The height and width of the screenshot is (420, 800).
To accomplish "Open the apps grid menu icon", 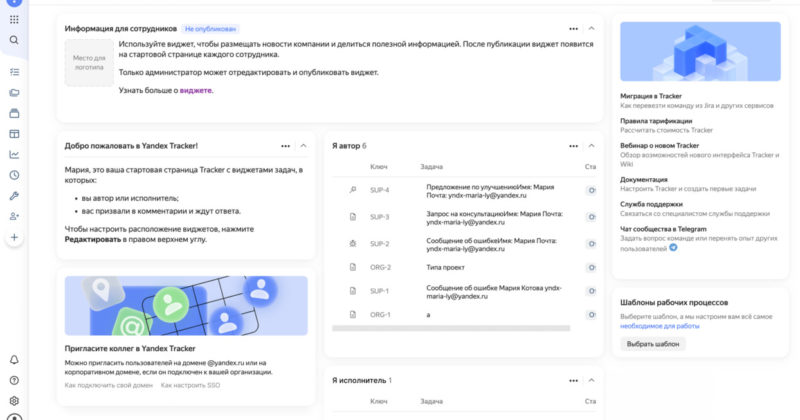I will pyautogui.click(x=14, y=19).
